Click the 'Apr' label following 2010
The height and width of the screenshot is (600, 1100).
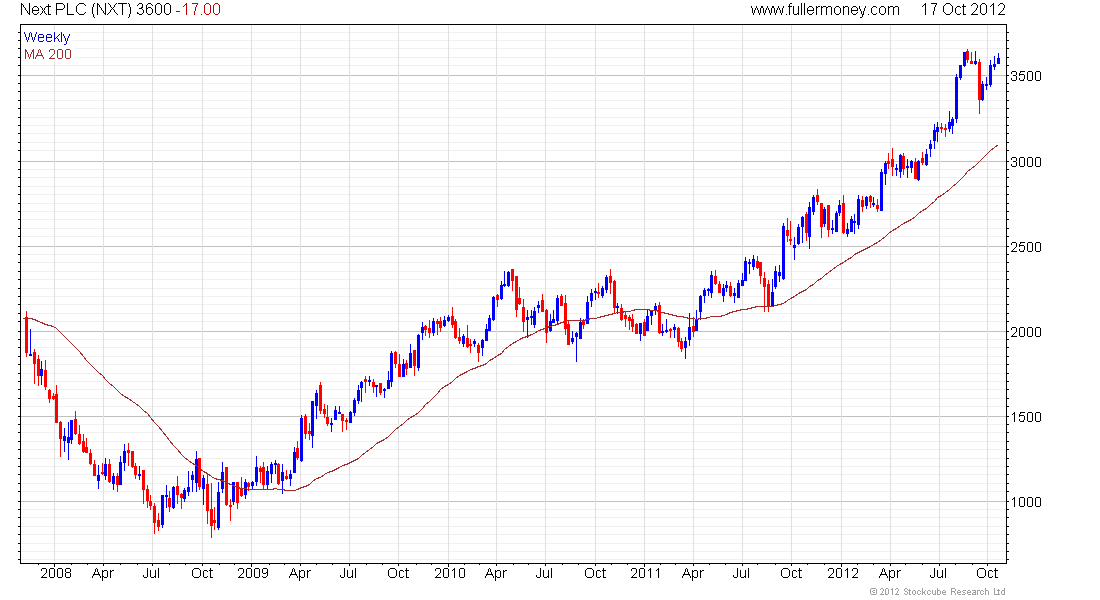pyautogui.click(x=496, y=574)
